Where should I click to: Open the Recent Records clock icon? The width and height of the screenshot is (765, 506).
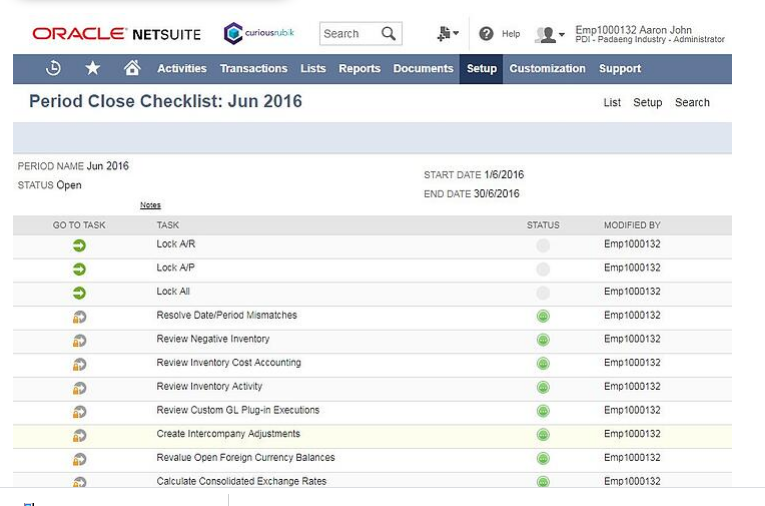pyautogui.click(x=53, y=68)
